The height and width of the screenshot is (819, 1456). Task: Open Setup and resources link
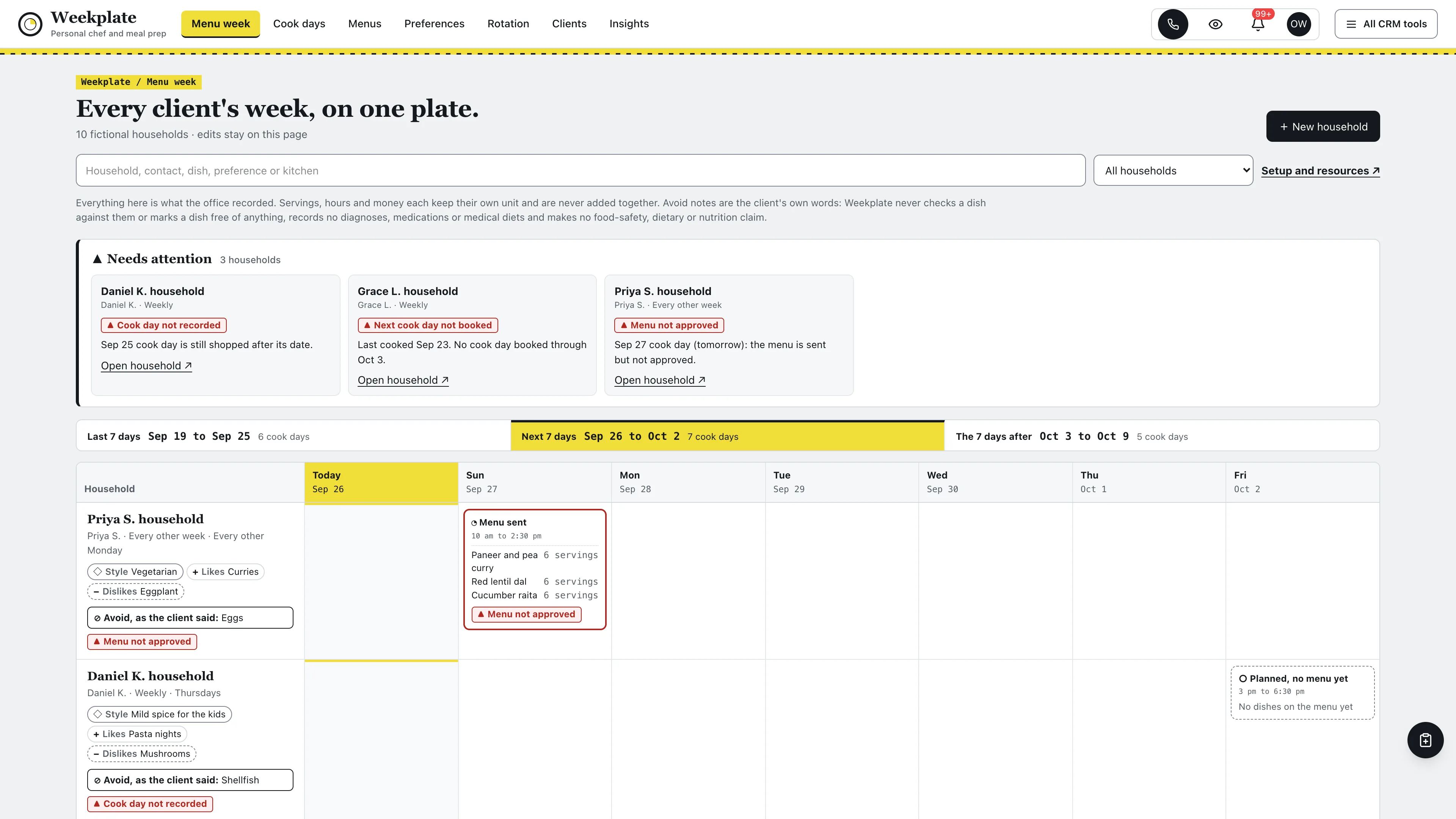click(x=1320, y=171)
